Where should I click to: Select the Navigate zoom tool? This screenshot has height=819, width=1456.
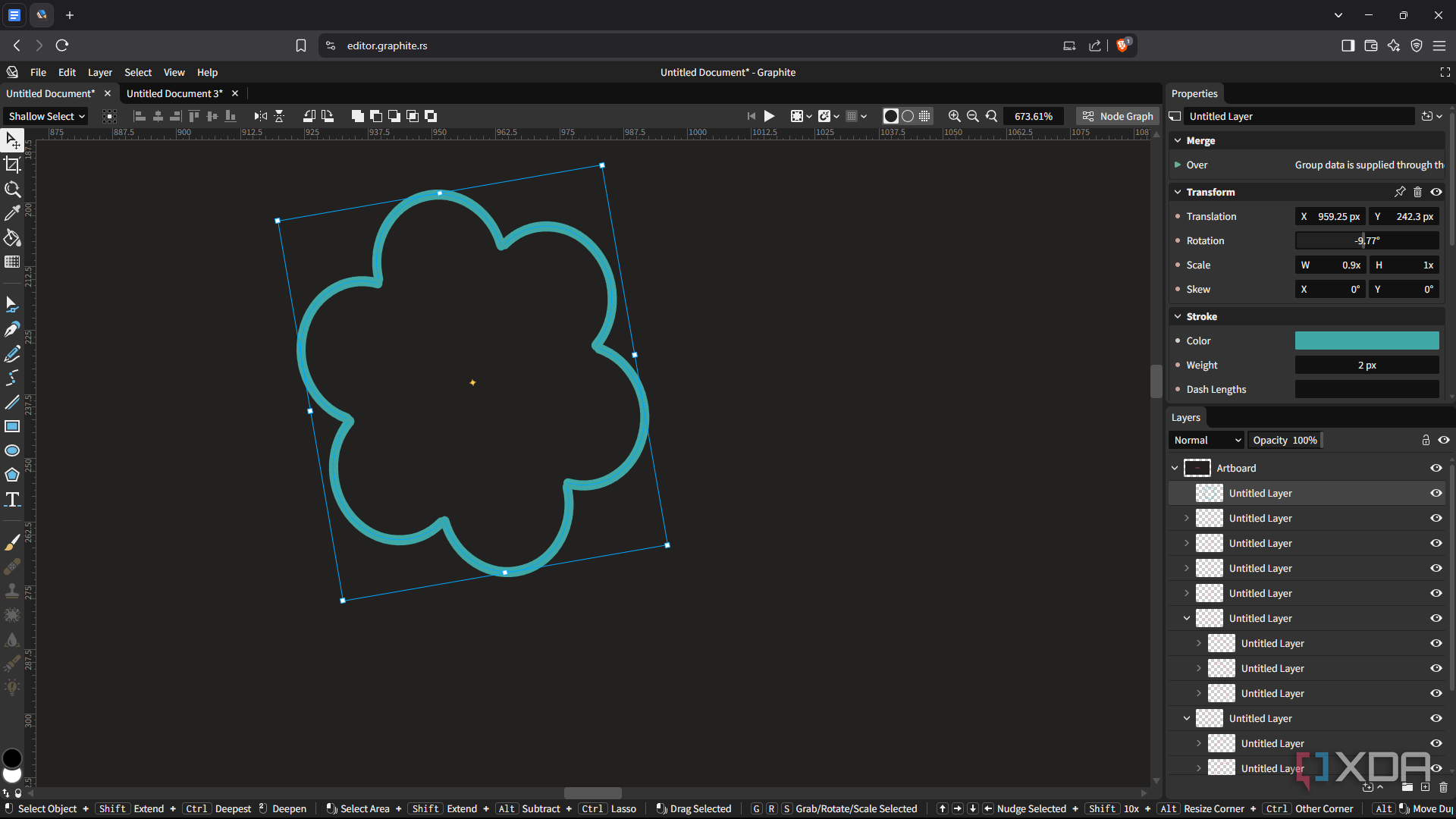point(12,189)
